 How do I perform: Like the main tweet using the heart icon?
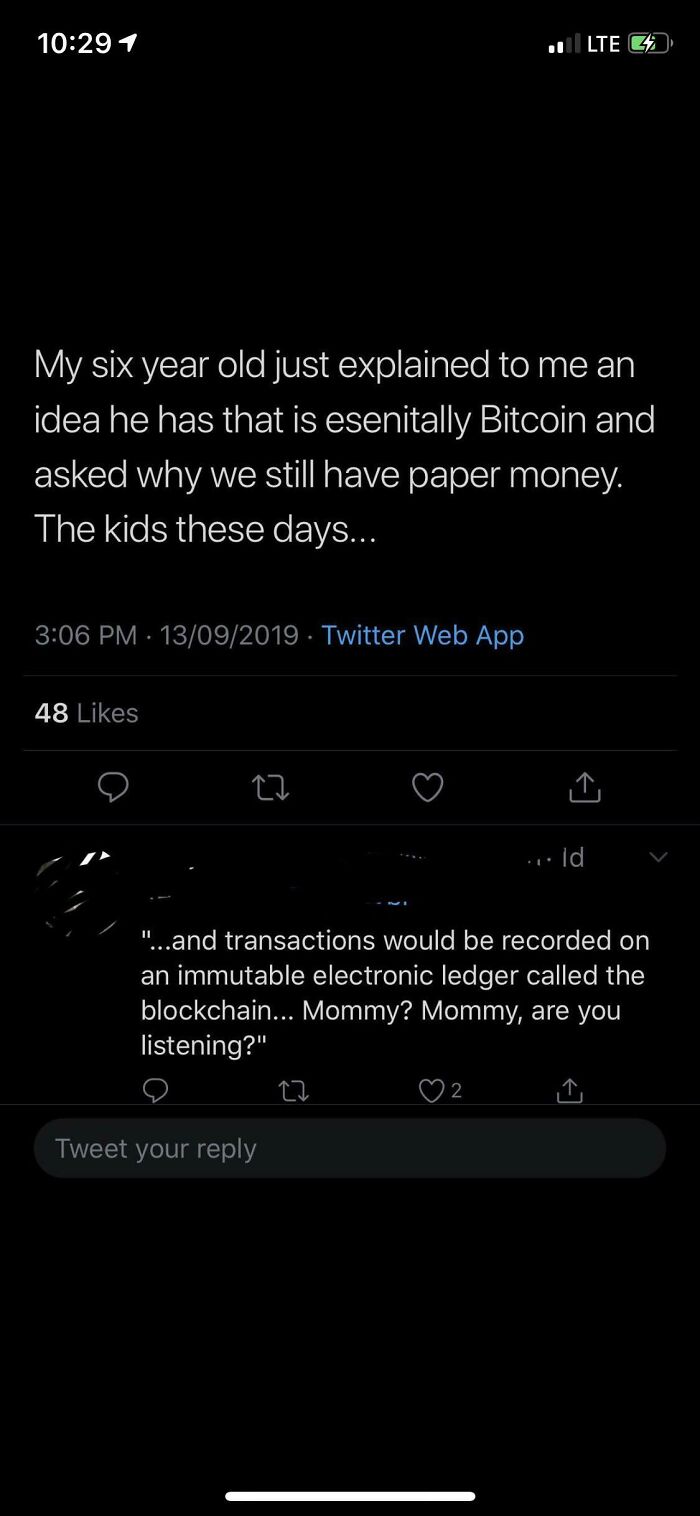(427, 788)
